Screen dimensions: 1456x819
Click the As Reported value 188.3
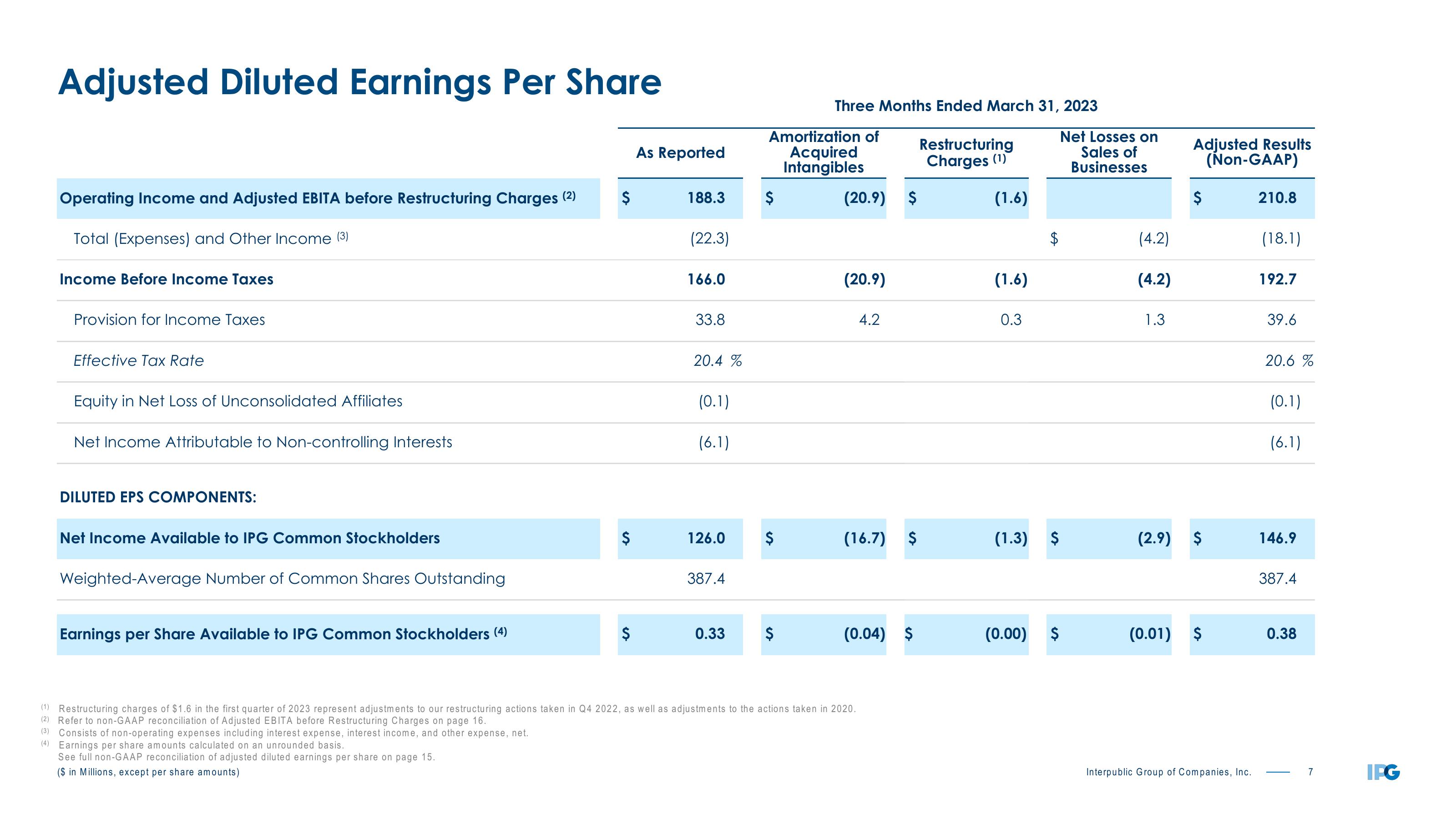[706, 198]
